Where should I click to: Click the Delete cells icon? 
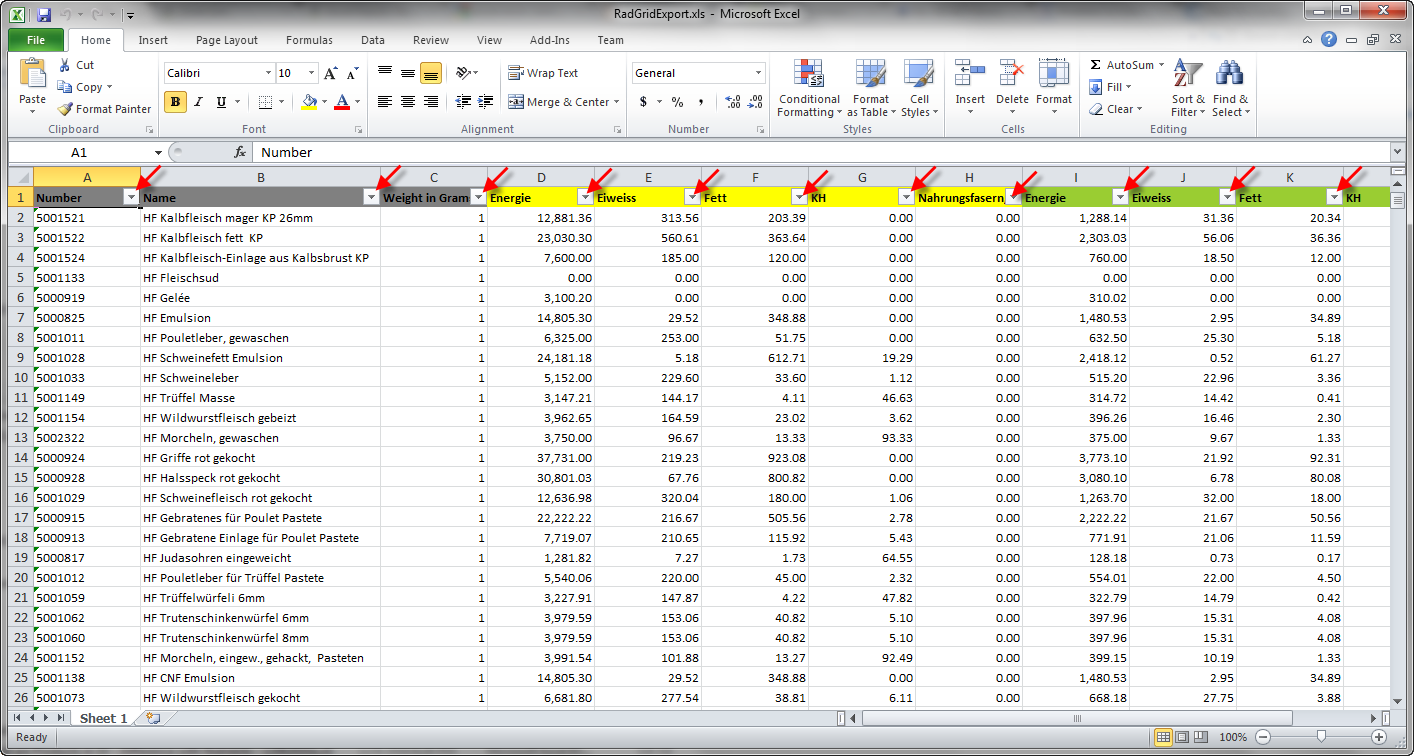pos(1012,74)
